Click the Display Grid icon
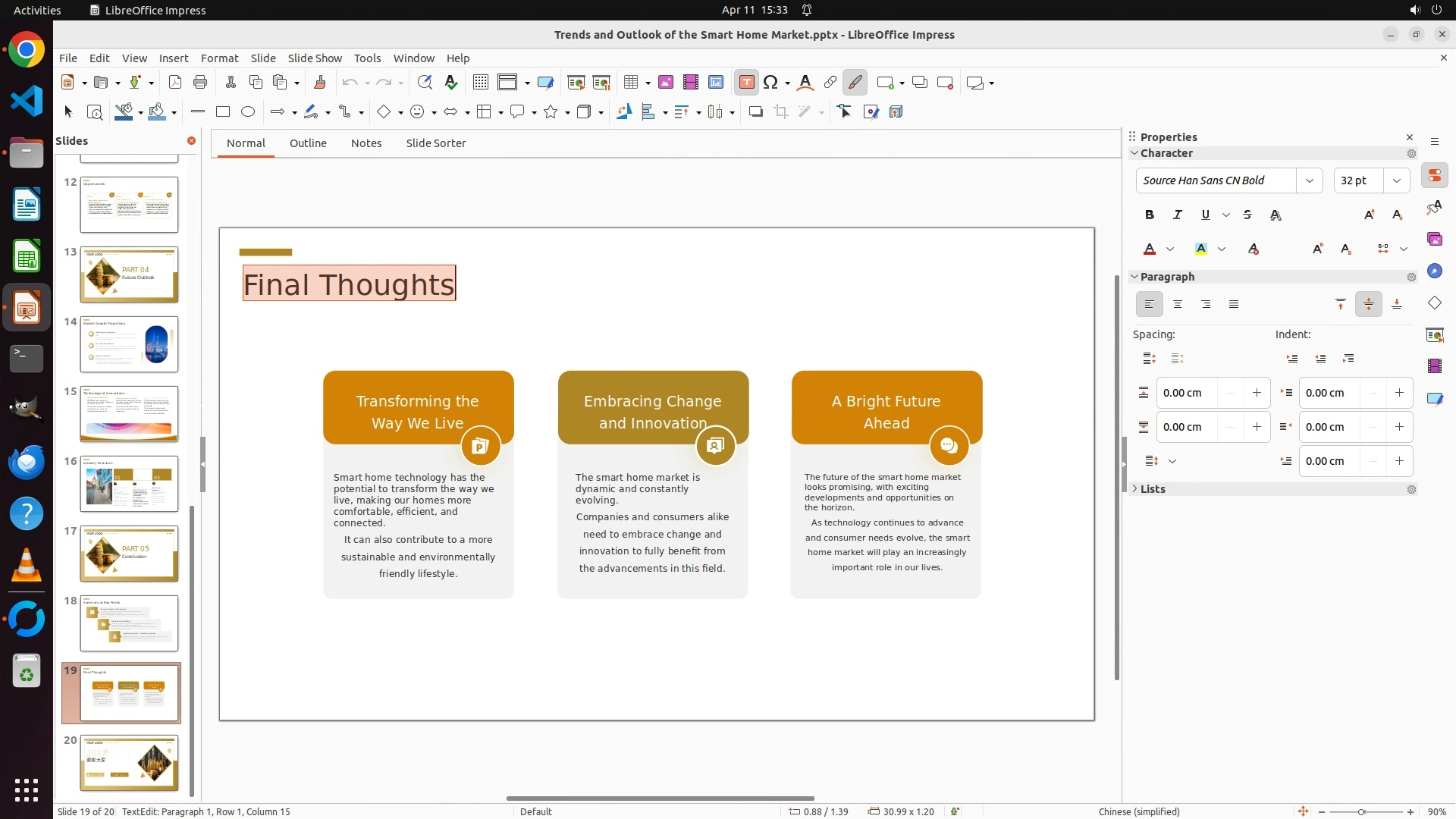Viewport: 1456px width, 819px height. click(x=480, y=83)
